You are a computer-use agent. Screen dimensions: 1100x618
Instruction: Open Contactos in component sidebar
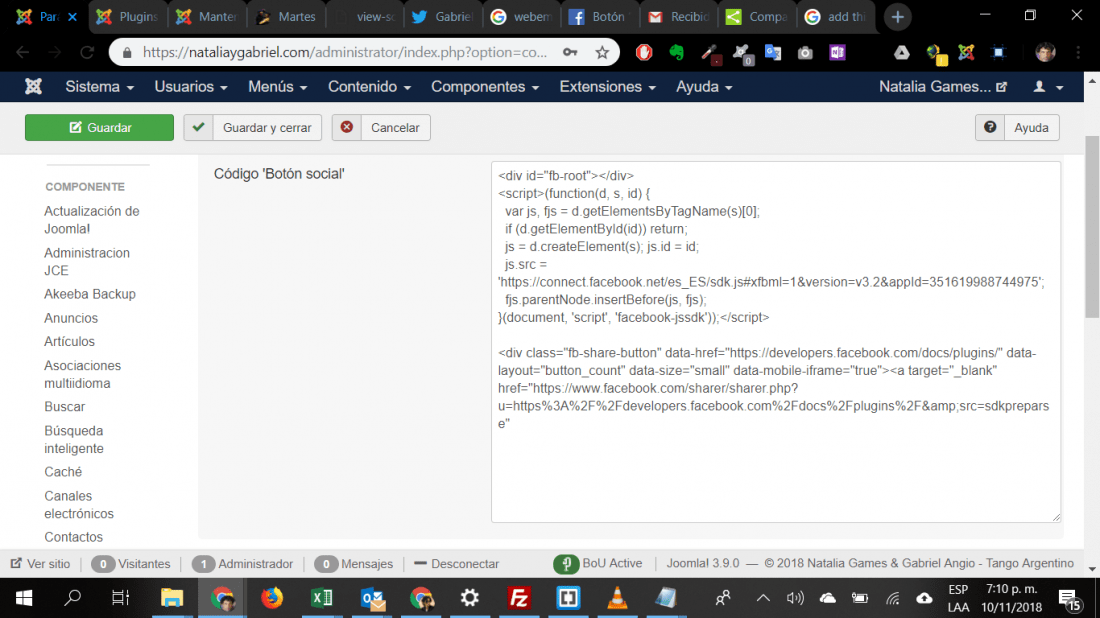coord(74,537)
